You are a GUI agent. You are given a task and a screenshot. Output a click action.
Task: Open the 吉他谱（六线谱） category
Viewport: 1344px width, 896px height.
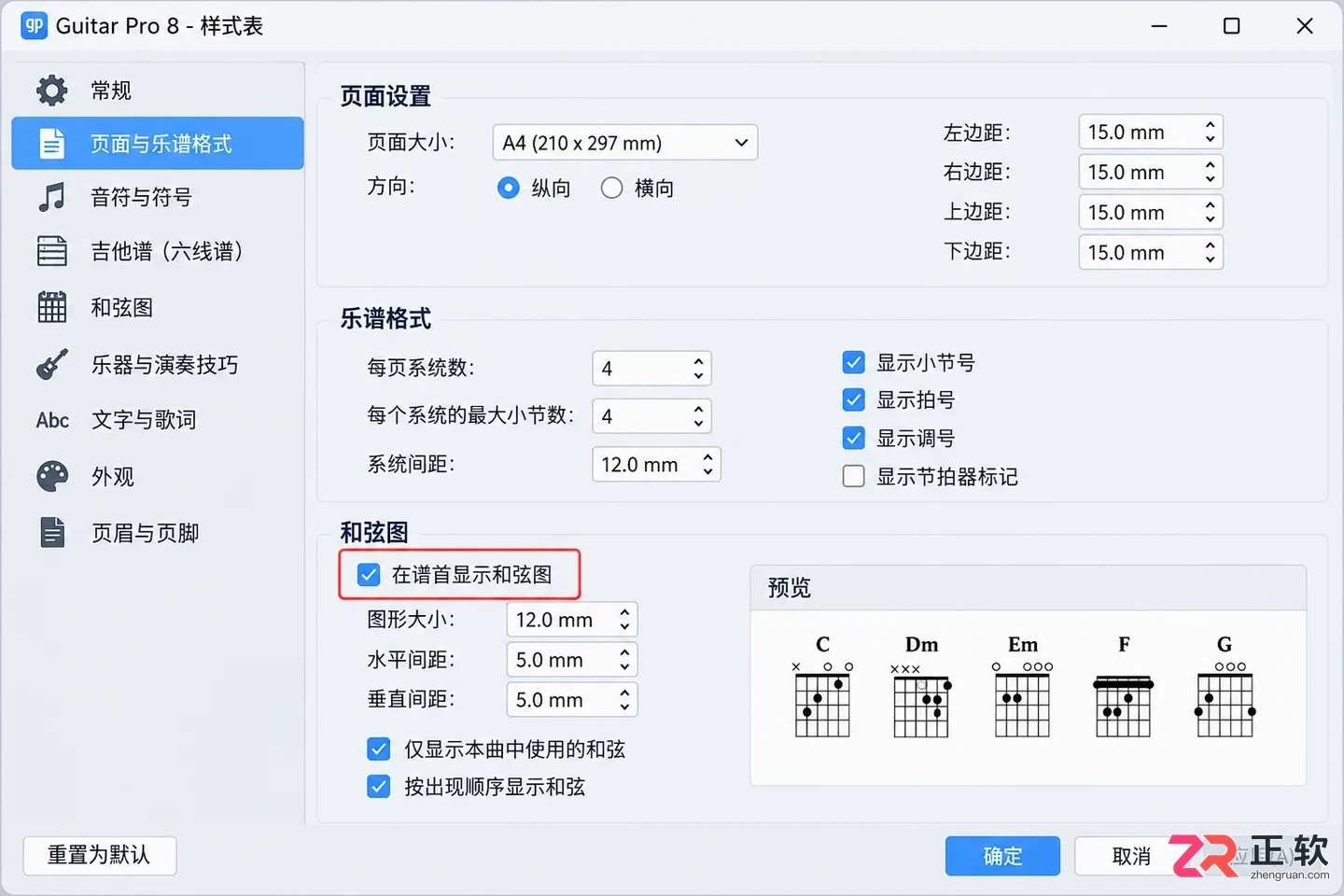158,251
